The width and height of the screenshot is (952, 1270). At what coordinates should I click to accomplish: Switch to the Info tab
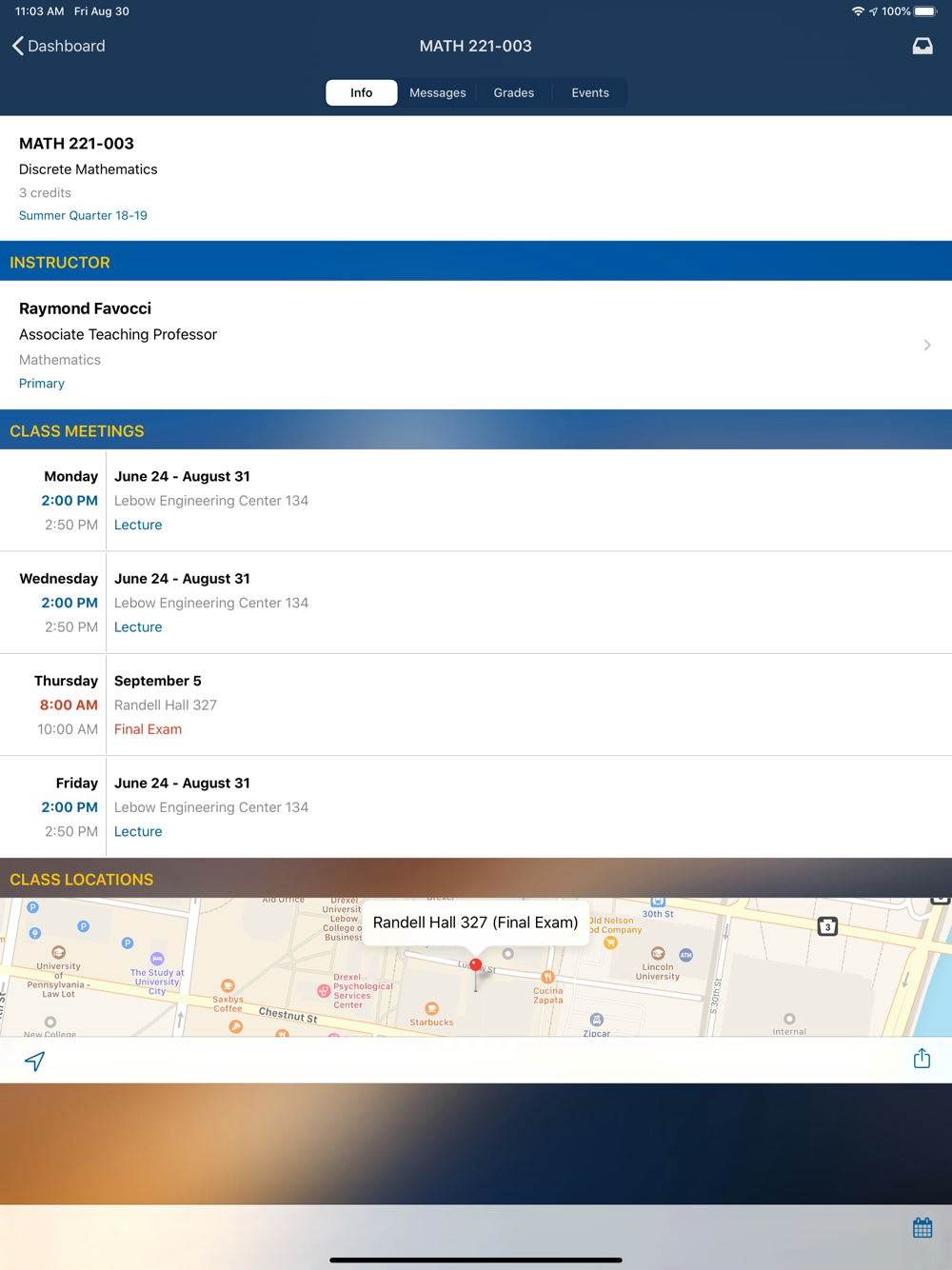coord(362,92)
